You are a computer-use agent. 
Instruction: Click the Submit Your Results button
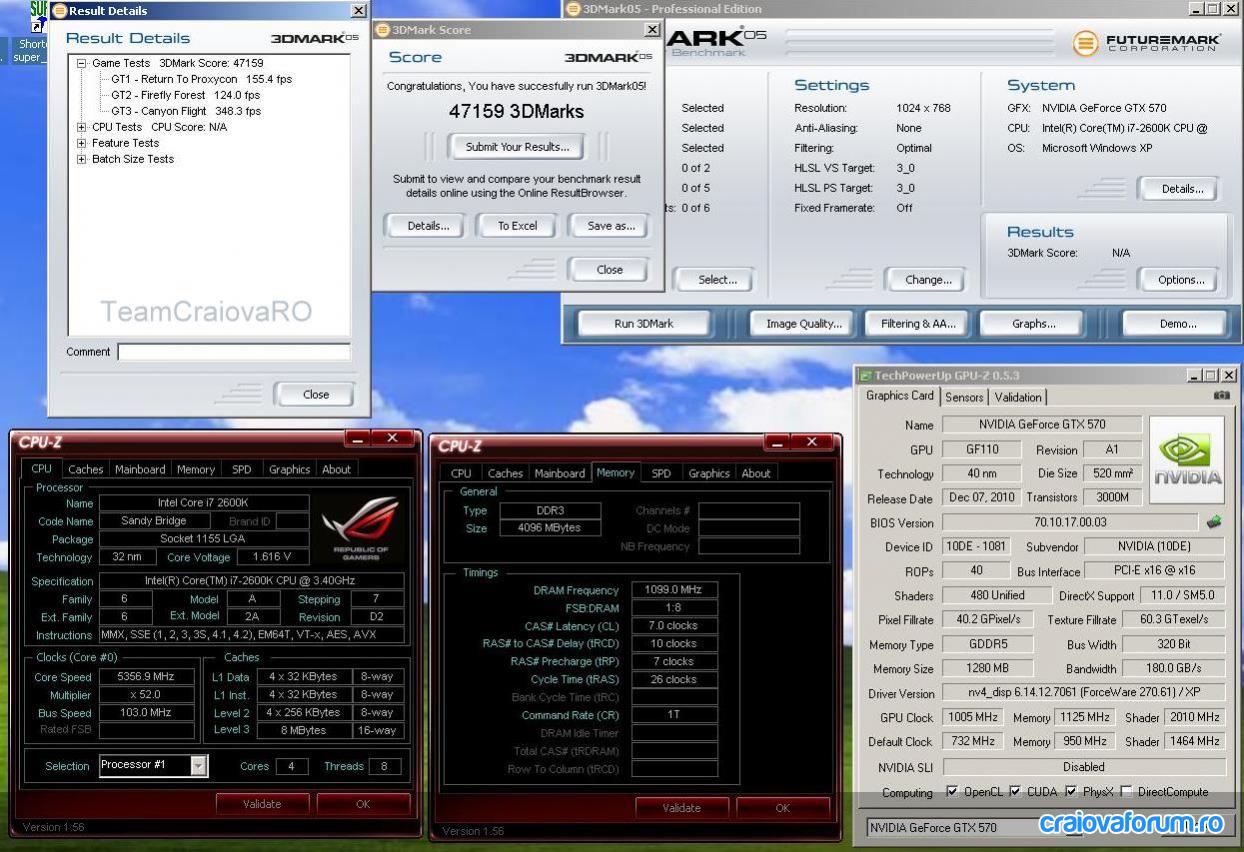point(517,147)
